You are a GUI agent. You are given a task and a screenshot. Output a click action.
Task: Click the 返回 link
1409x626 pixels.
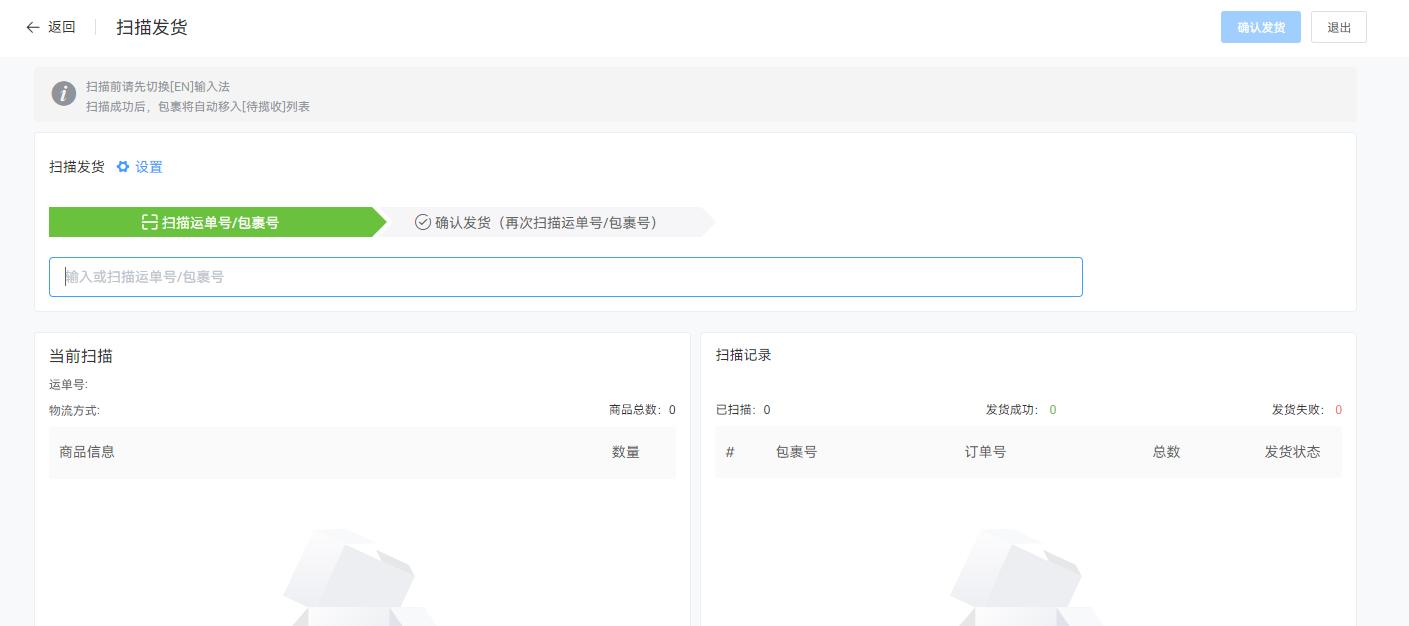[58, 28]
